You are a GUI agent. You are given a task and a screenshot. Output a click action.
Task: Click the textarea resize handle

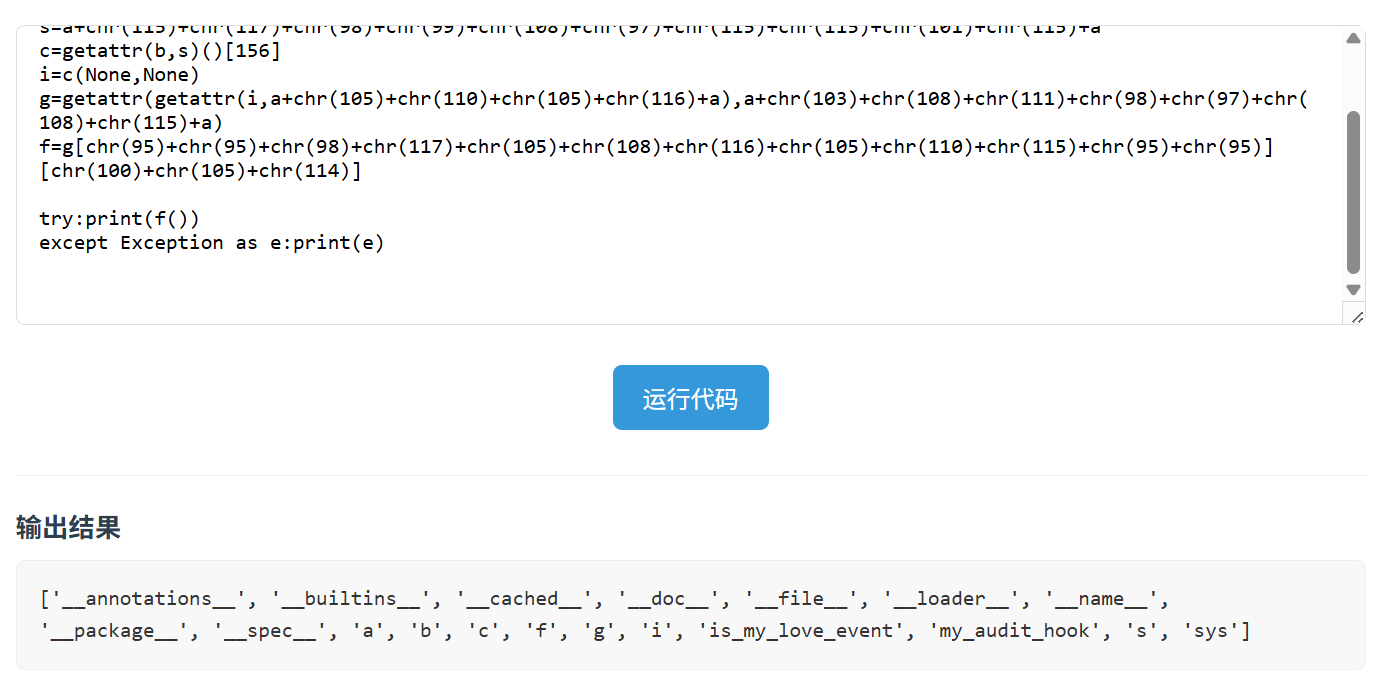pos(1356,317)
